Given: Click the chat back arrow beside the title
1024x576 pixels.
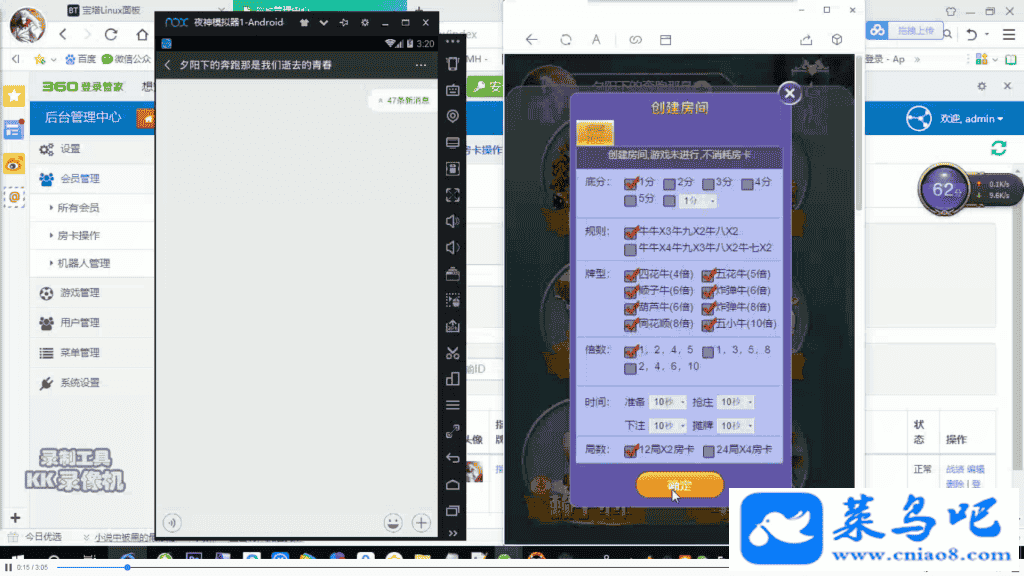Looking at the screenshot, I should [167, 65].
